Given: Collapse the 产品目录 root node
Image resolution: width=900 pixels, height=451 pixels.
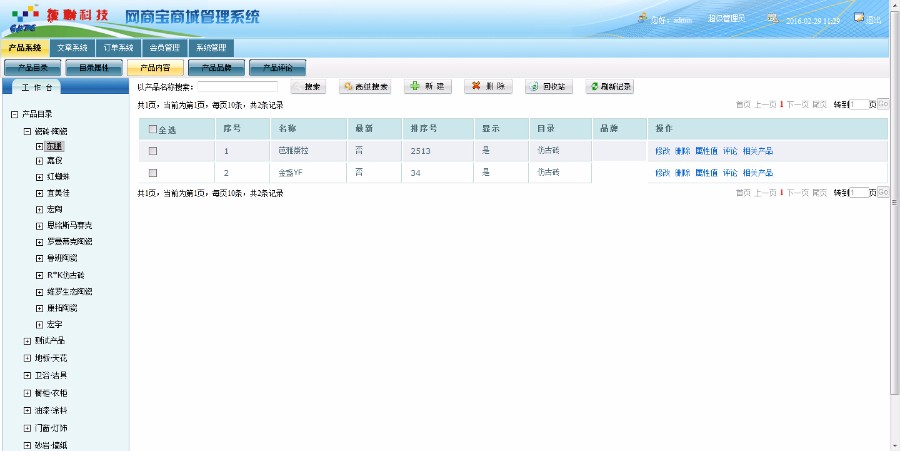Looking at the screenshot, I should pos(14,114).
